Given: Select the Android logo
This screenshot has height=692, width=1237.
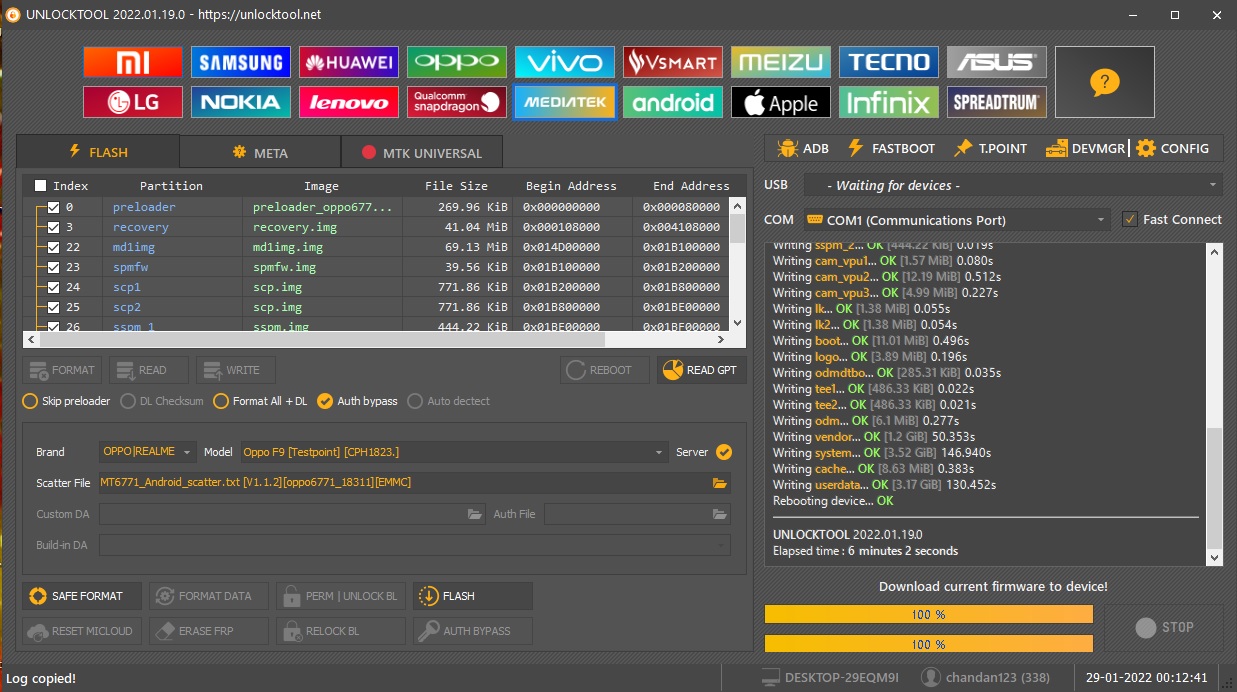Looking at the screenshot, I should tap(673, 102).
